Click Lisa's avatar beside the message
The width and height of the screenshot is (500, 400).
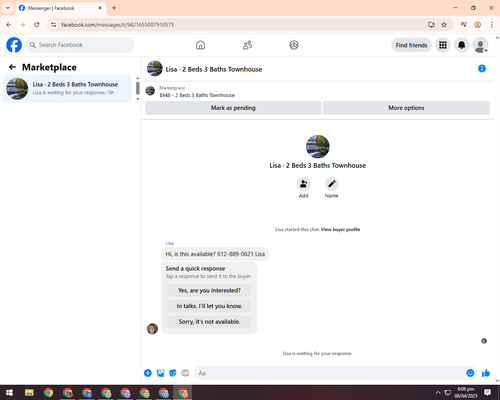[152, 328]
